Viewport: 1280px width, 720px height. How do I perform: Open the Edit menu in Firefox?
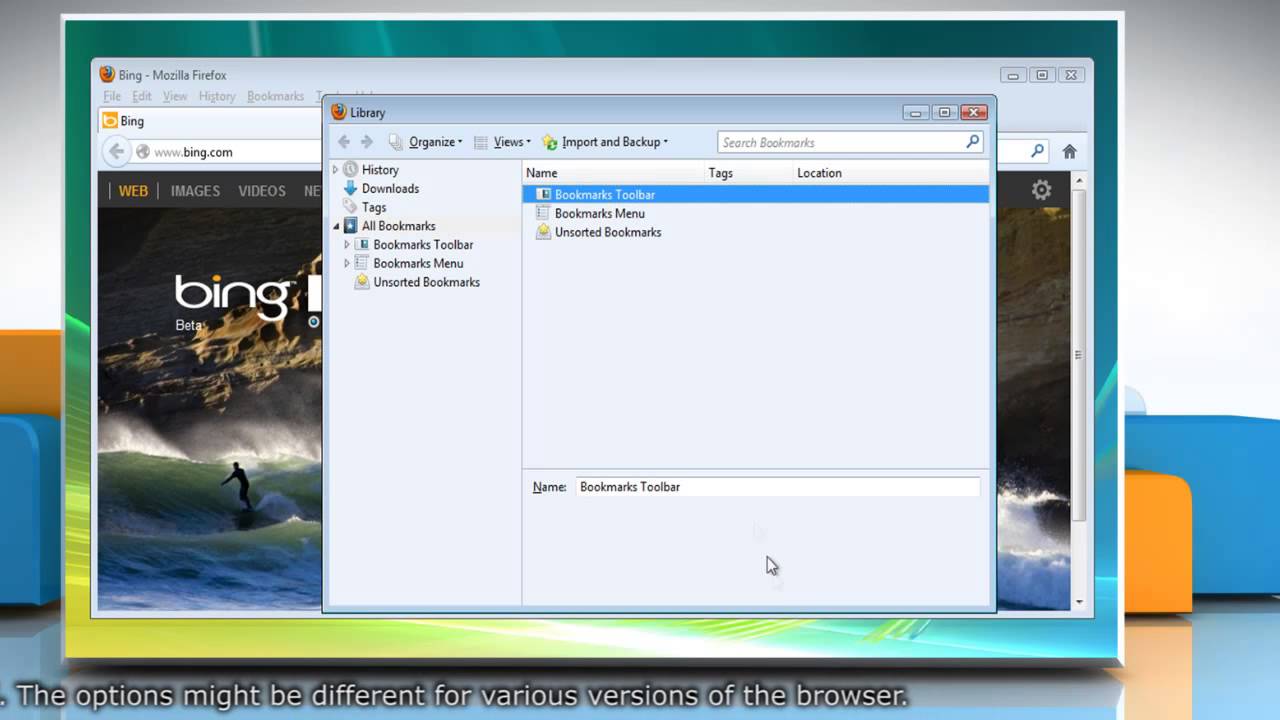point(142,97)
